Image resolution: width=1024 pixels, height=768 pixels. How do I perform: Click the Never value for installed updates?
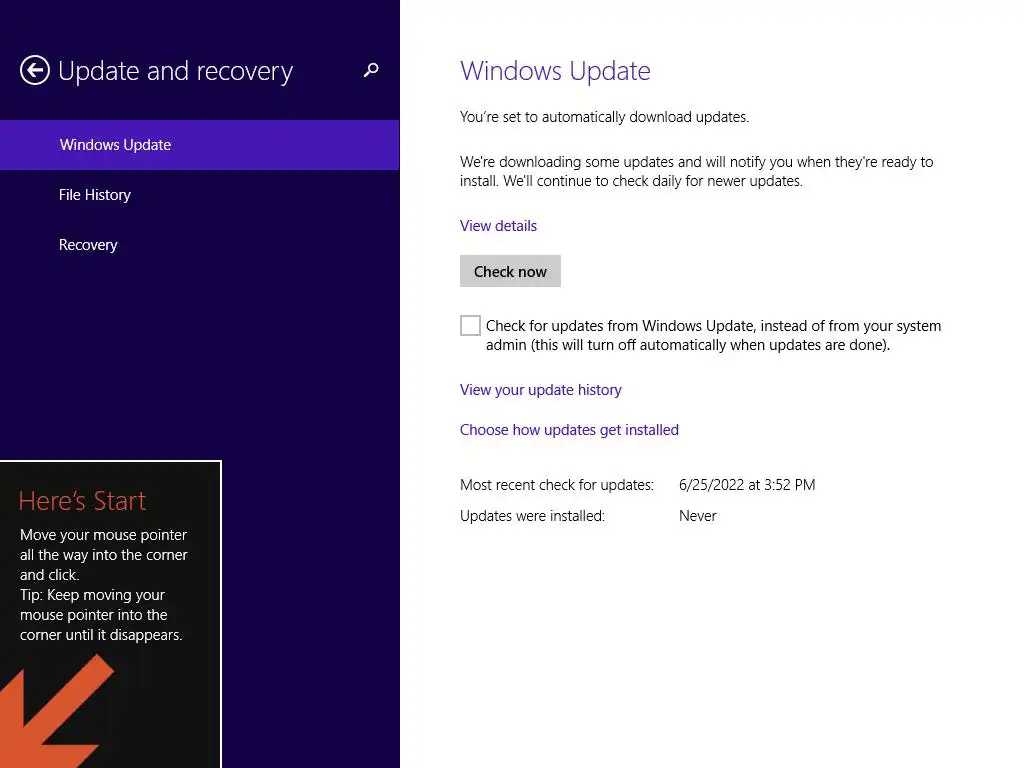tap(697, 516)
